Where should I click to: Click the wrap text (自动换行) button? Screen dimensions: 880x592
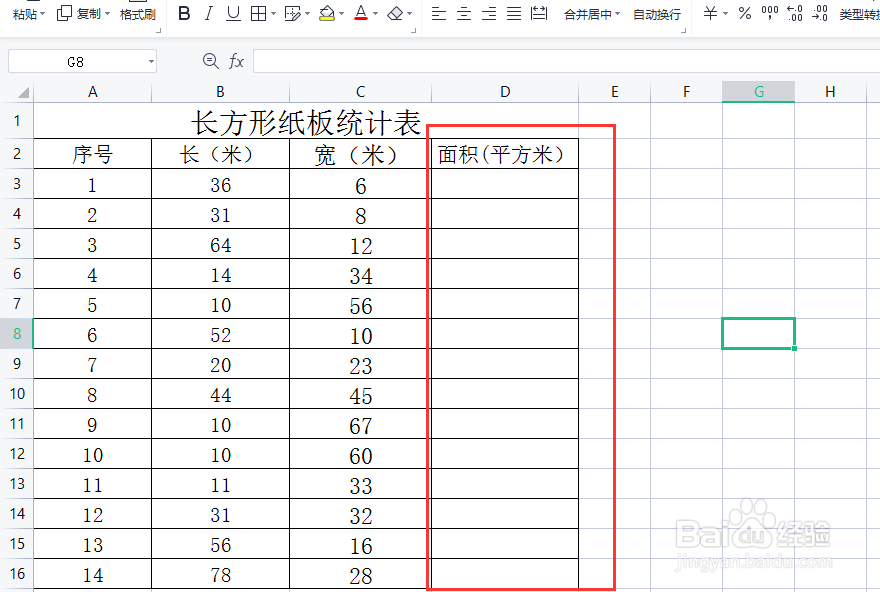pyautogui.click(x=657, y=15)
